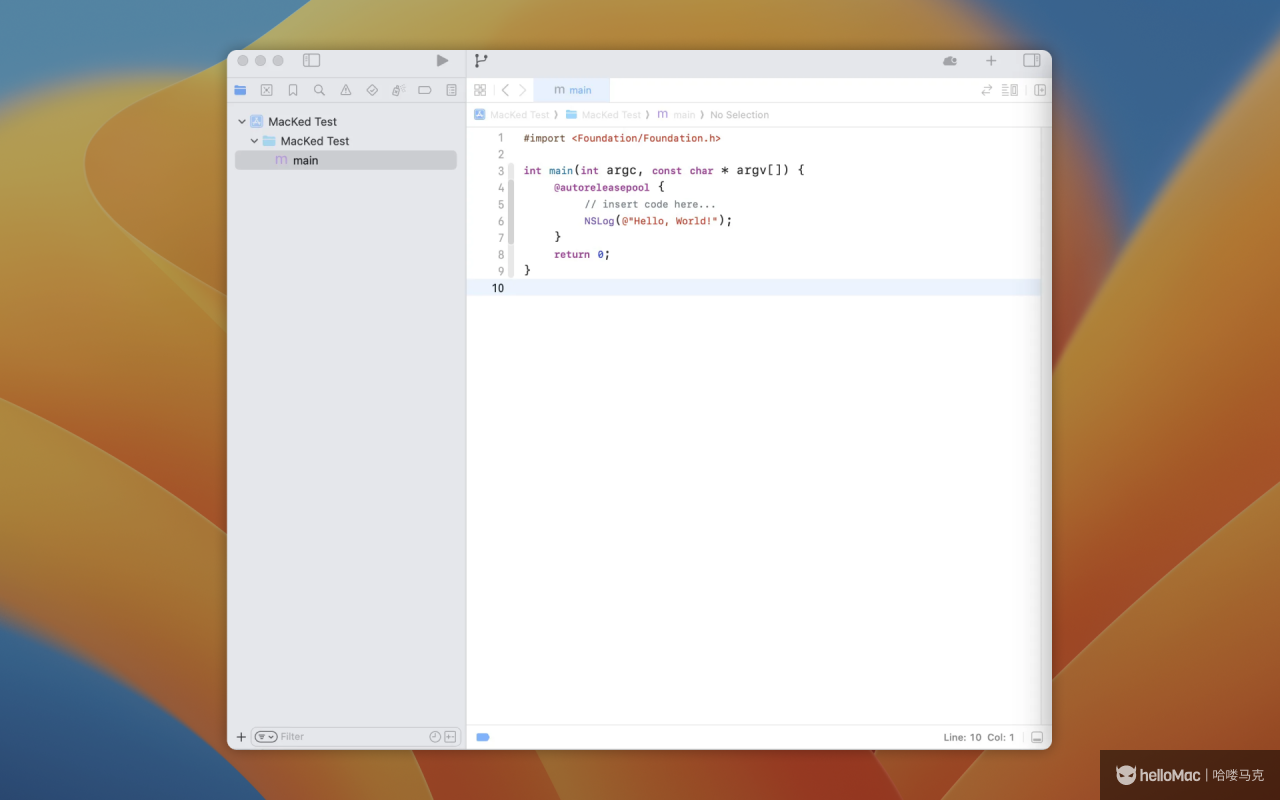Click MacKed Test project in jump bar
This screenshot has width=1280, height=800.
[x=512, y=115]
